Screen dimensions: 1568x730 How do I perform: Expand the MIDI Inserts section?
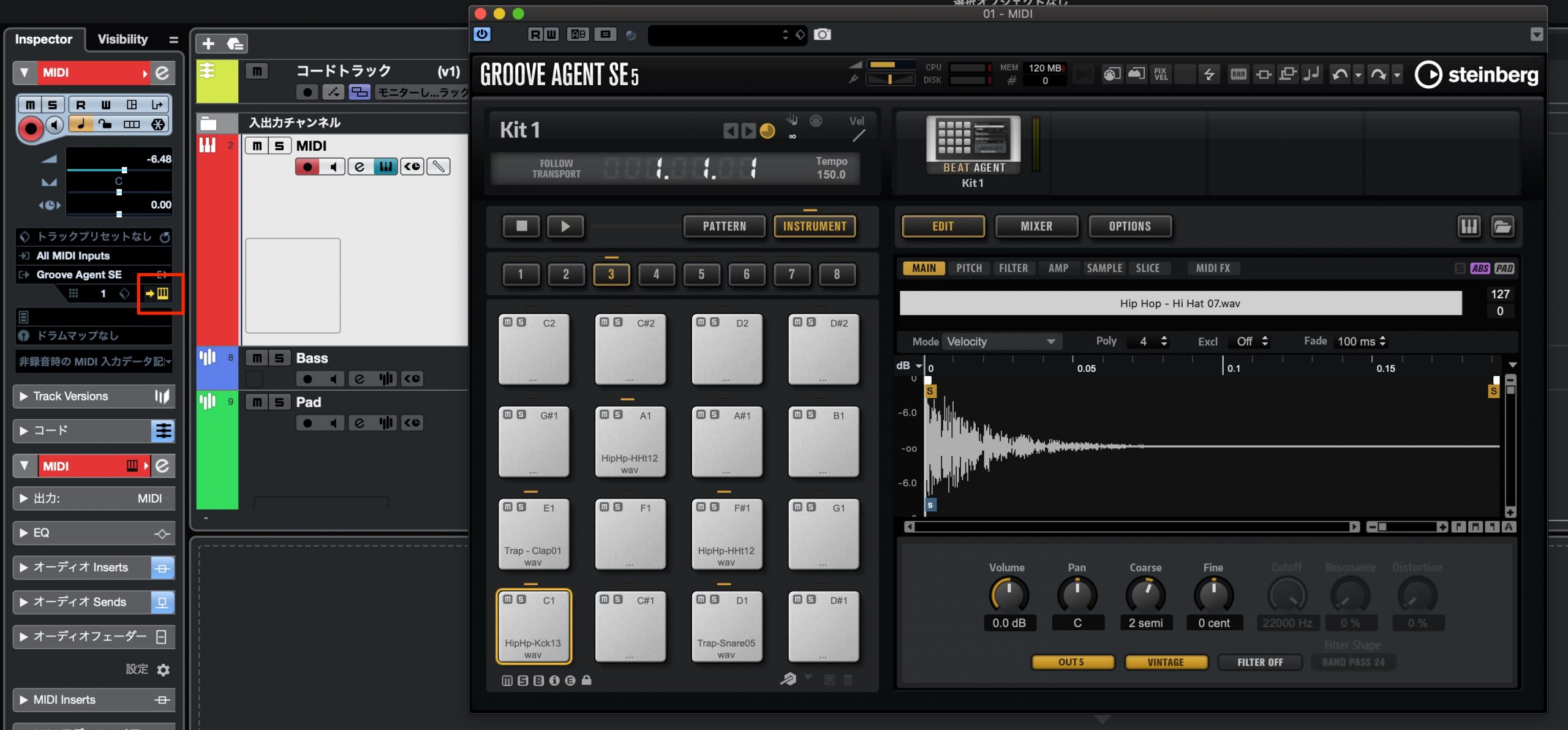click(x=23, y=700)
